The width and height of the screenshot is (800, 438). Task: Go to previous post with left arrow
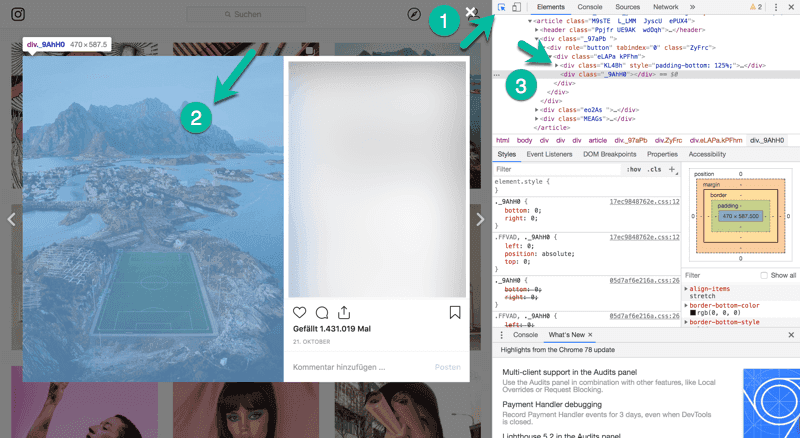[x=11, y=220]
